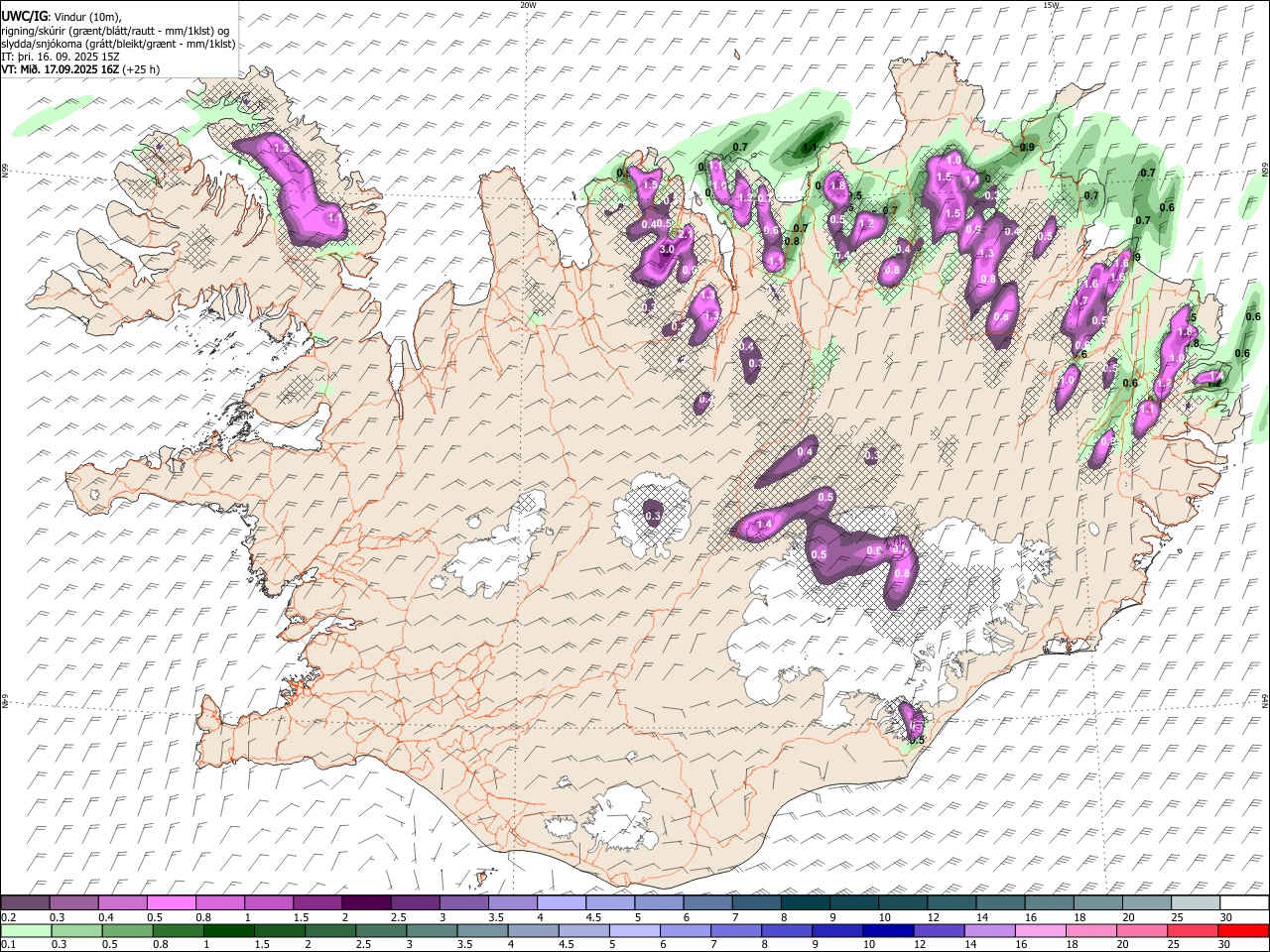Click the violet rain swatch labeled 12
Image resolution: width=1270 pixels, height=952 pixels.
pyautogui.click(x=940, y=930)
